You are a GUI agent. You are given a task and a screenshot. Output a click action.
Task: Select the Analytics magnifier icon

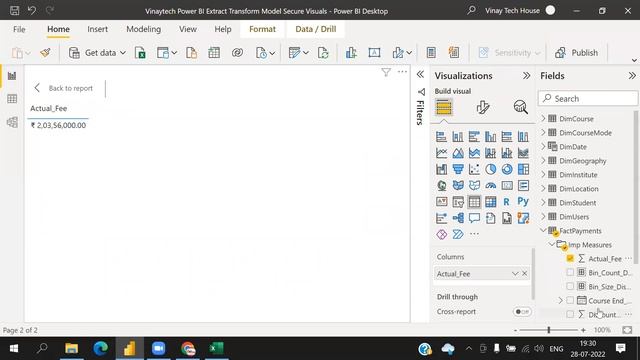tap(520, 107)
